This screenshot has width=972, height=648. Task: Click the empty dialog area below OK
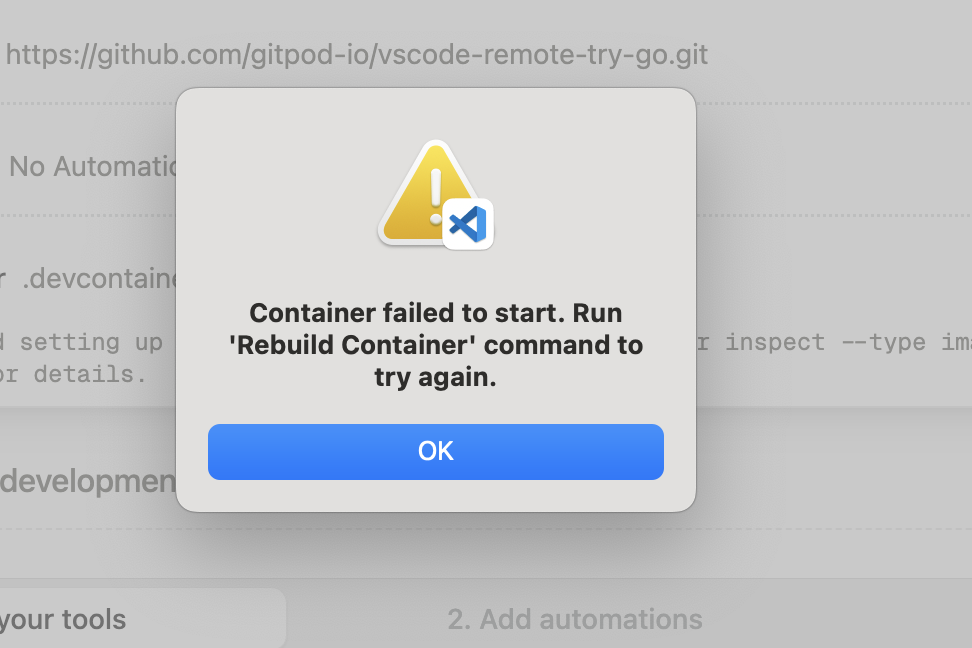point(436,495)
